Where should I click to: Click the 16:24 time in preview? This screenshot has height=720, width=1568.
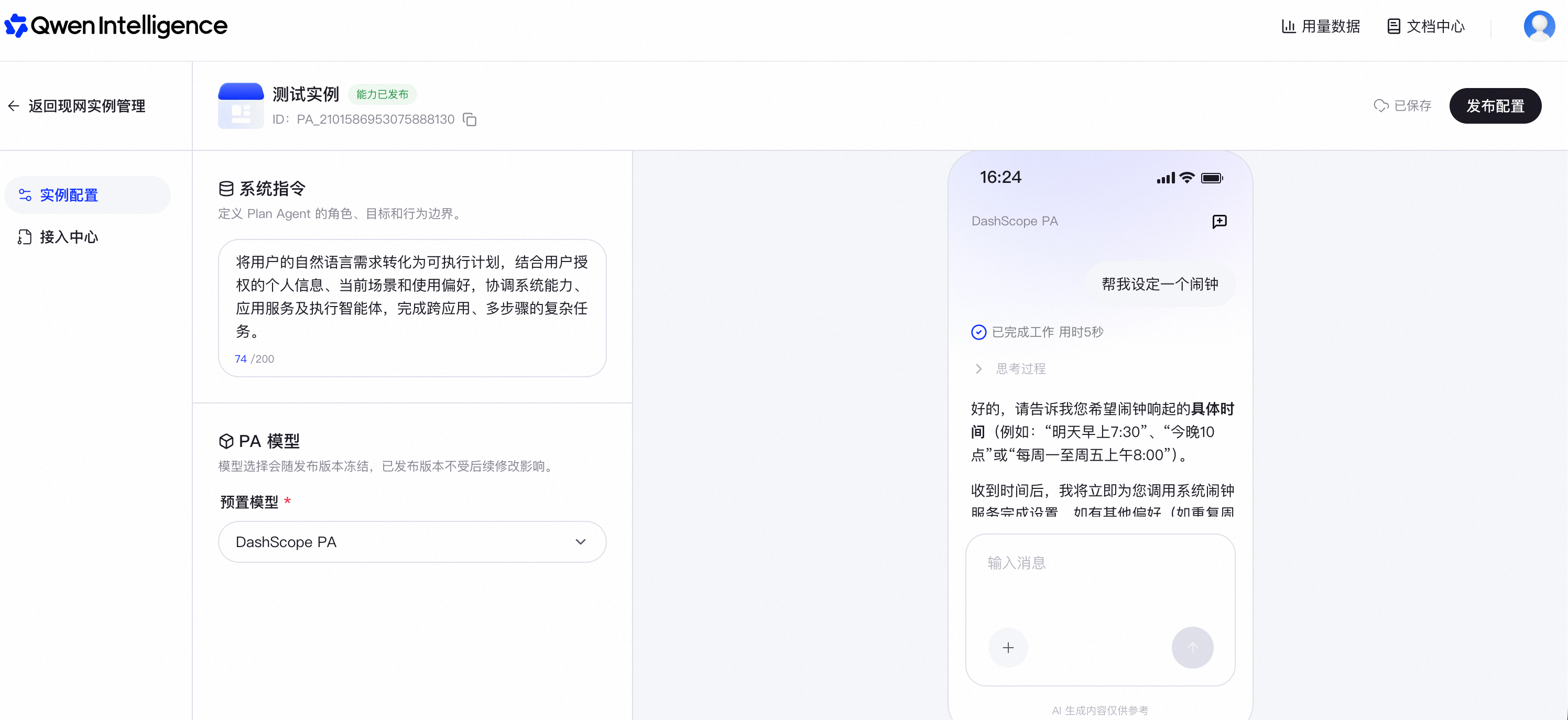click(1000, 177)
